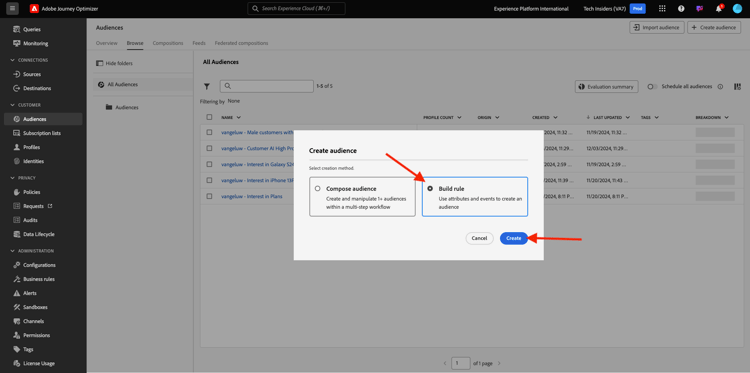Collapse the Privacy sidebar section
The image size is (750, 373).
coord(13,178)
